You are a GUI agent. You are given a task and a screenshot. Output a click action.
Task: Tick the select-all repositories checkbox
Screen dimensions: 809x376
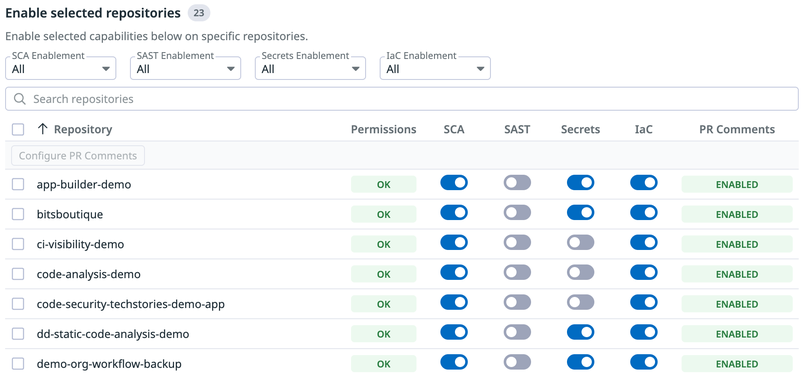18,129
